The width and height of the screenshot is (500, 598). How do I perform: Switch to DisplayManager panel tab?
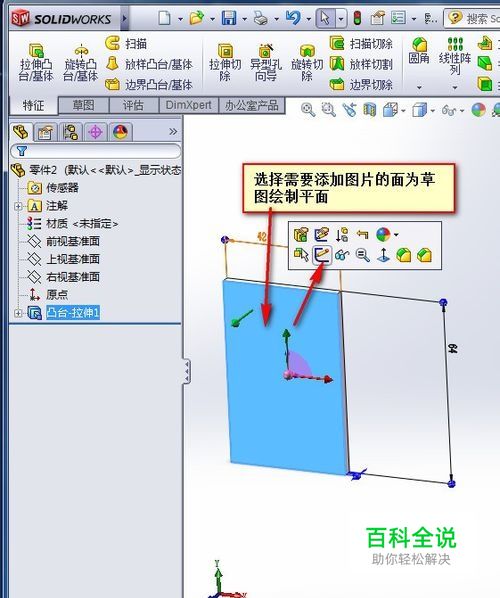coord(121,132)
